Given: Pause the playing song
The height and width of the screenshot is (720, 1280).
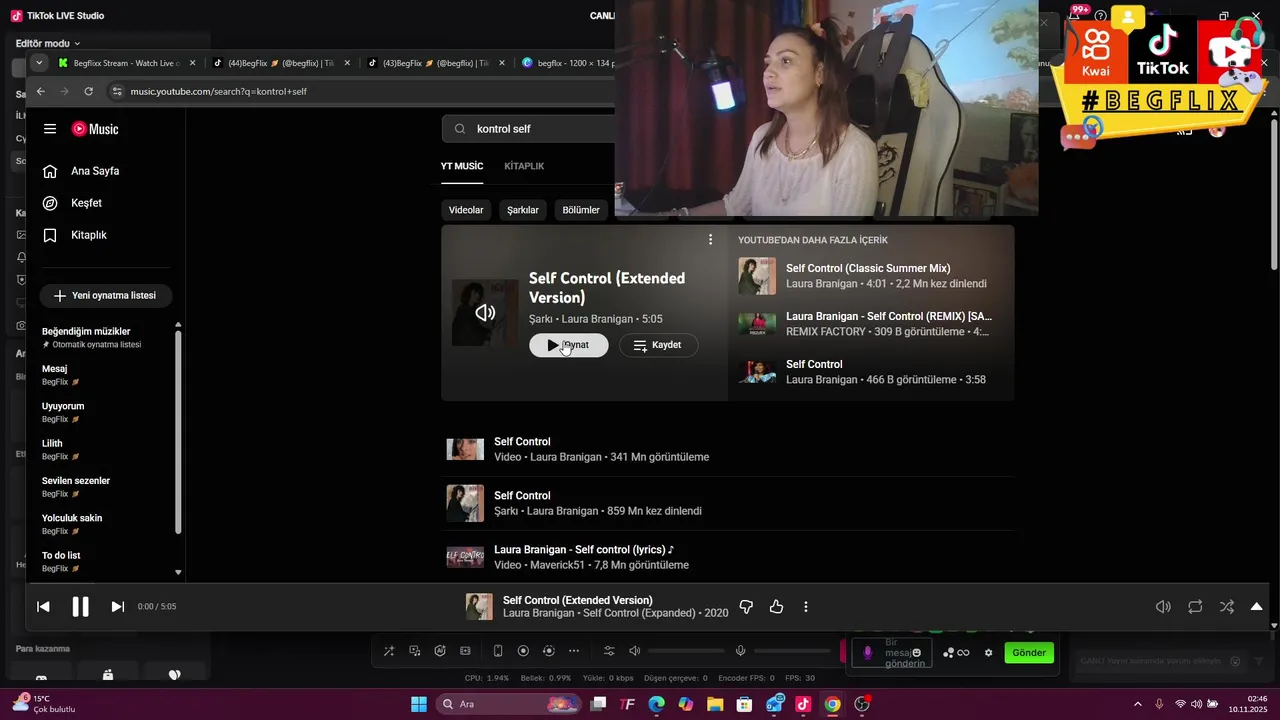Looking at the screenshot, I should [81, 606].
